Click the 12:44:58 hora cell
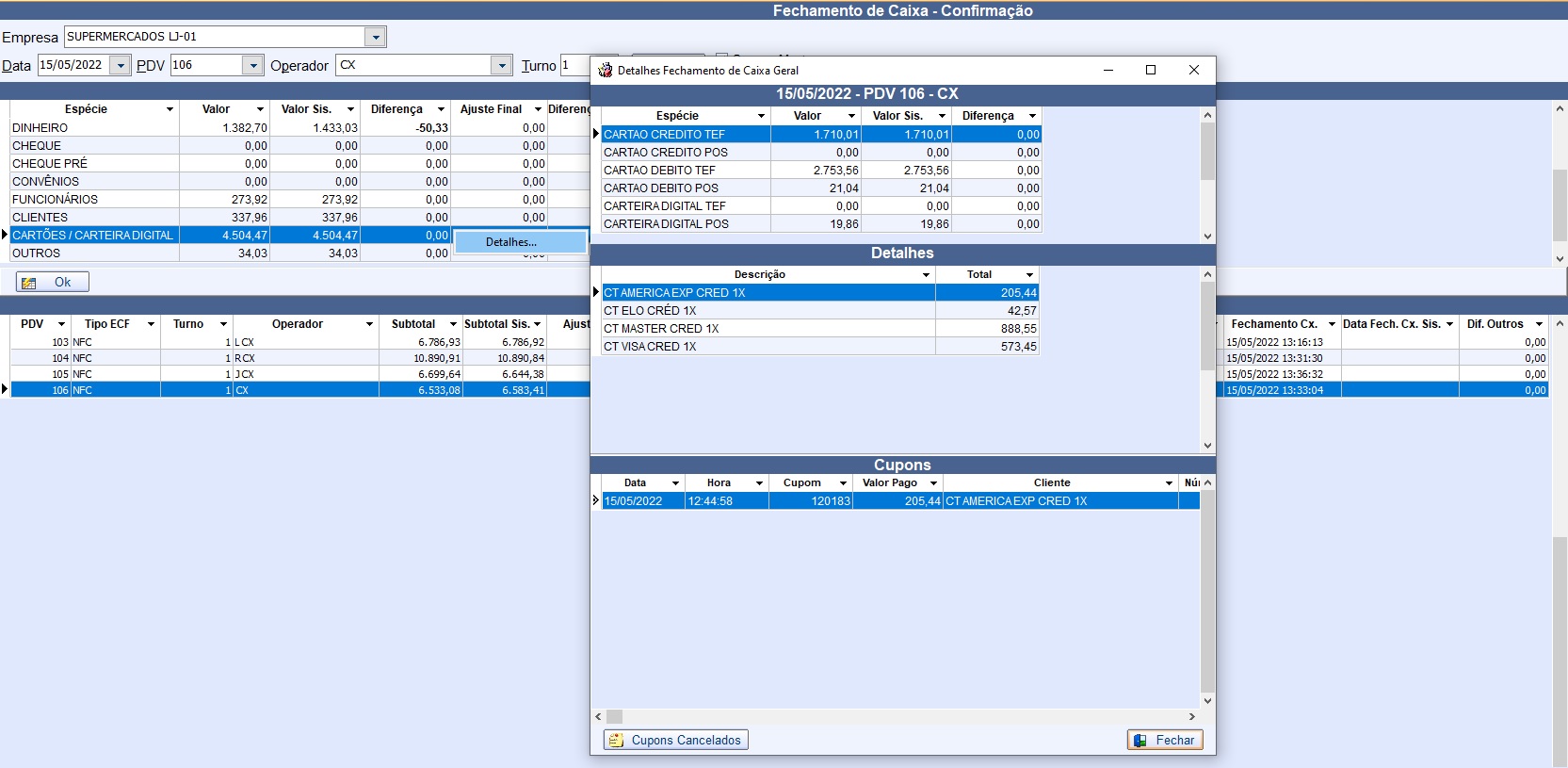This screenshot has height=768, width=1568. pyautogui.click(x=727, y=501)
